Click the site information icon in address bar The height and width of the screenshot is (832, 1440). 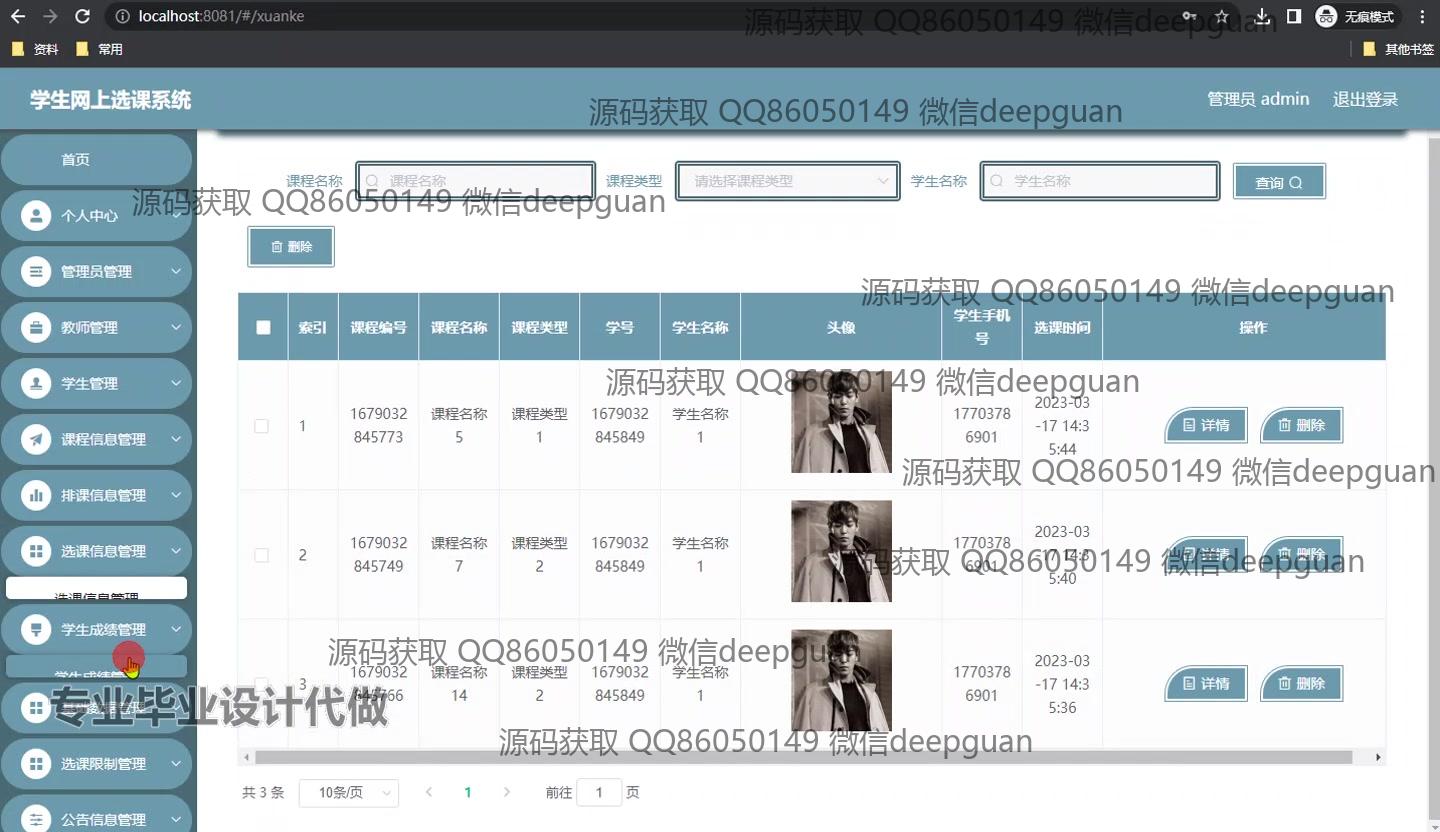coord(122,16)
